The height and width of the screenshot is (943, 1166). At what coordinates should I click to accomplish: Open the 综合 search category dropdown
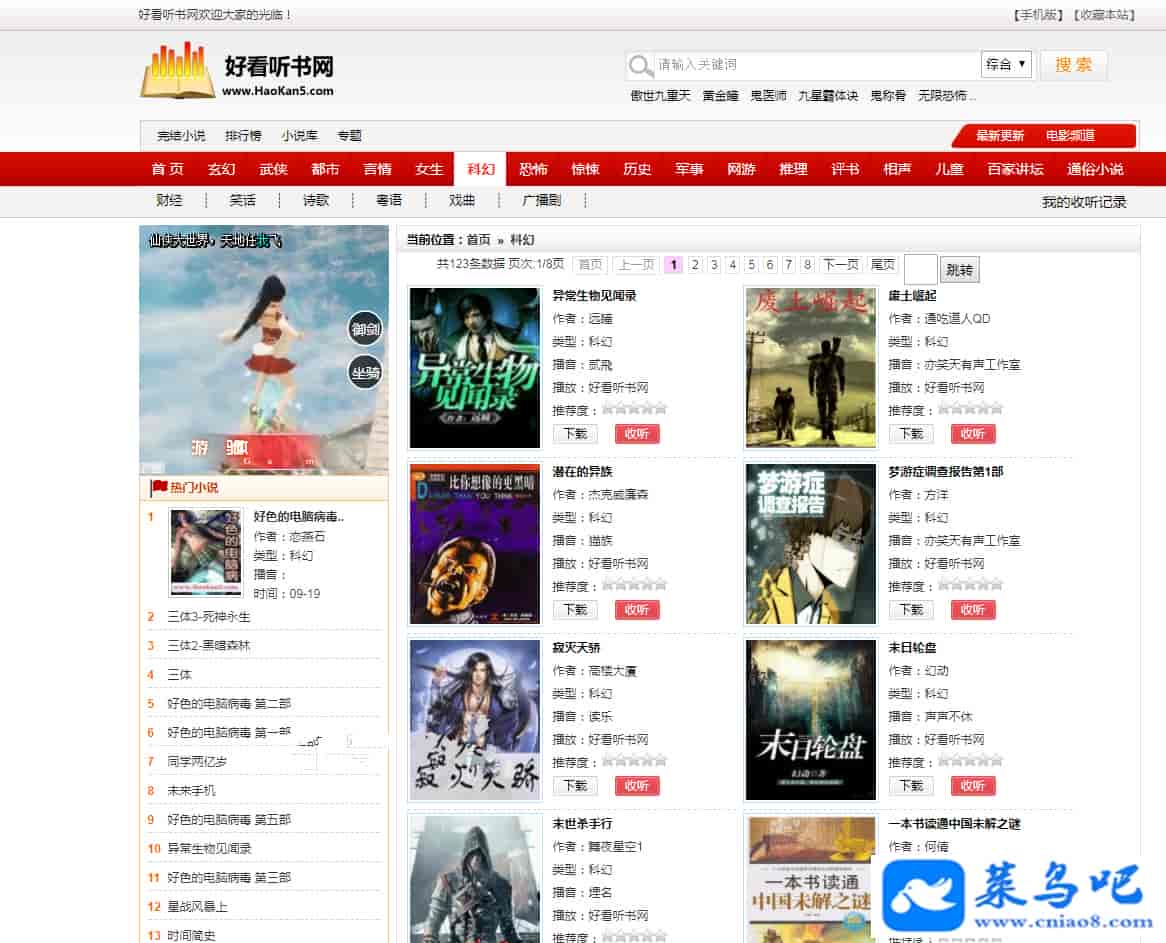coord(1005,65)
